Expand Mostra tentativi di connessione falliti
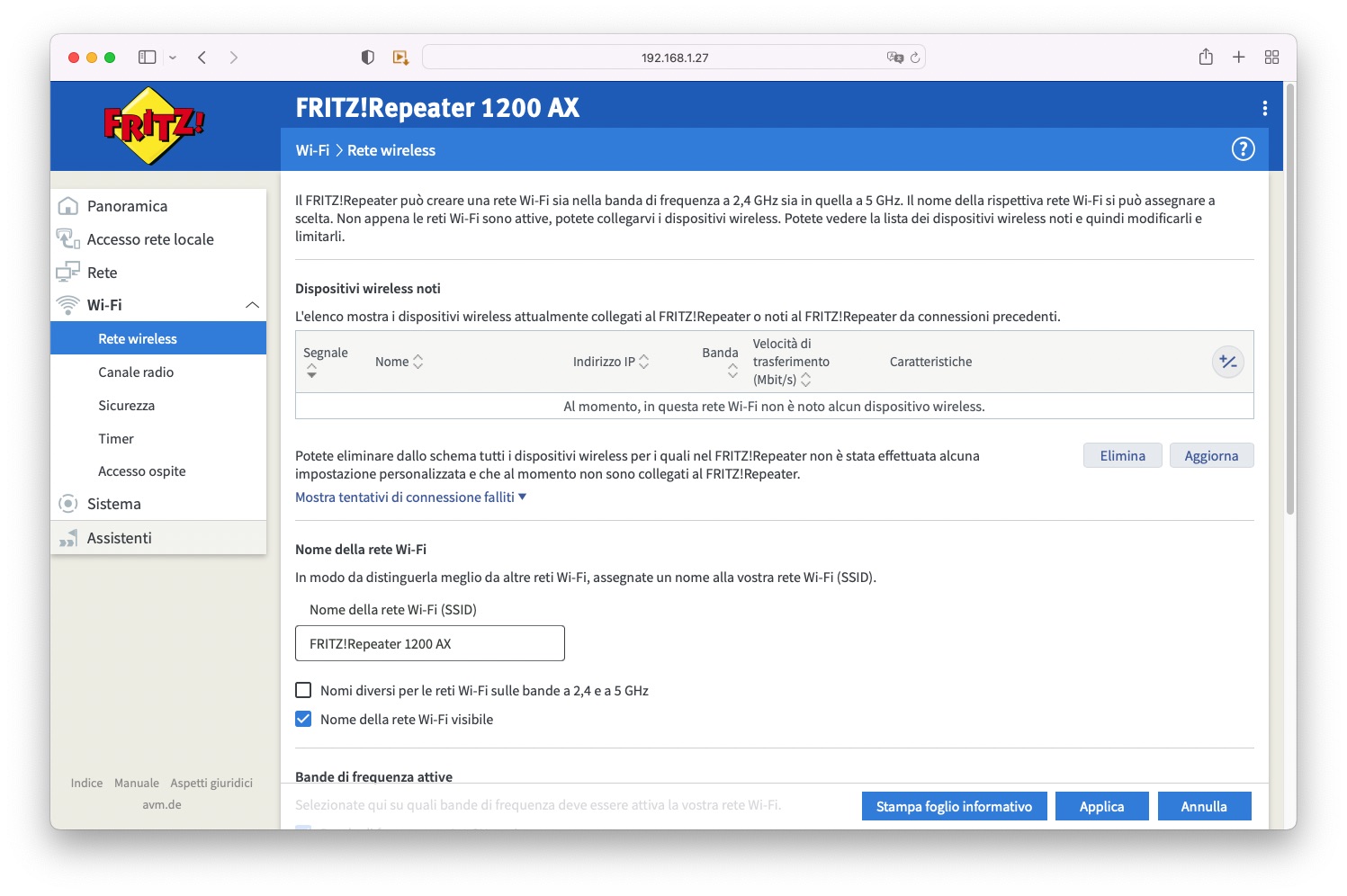The height and width of the screenshot is (896, 1347). [410, 497]
